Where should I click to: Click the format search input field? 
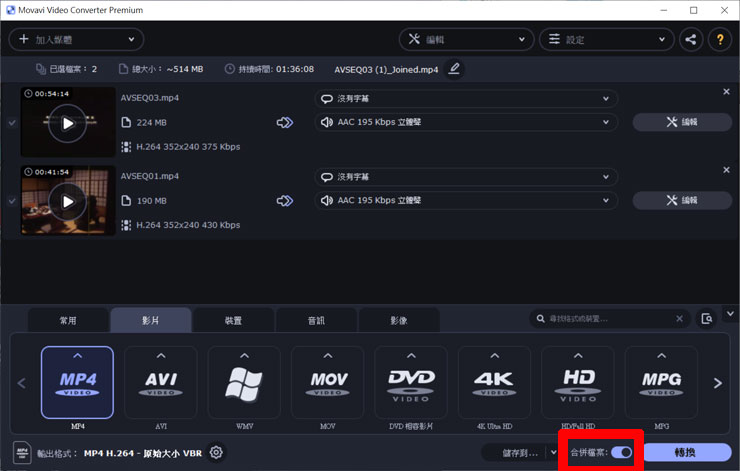(609, 319)
